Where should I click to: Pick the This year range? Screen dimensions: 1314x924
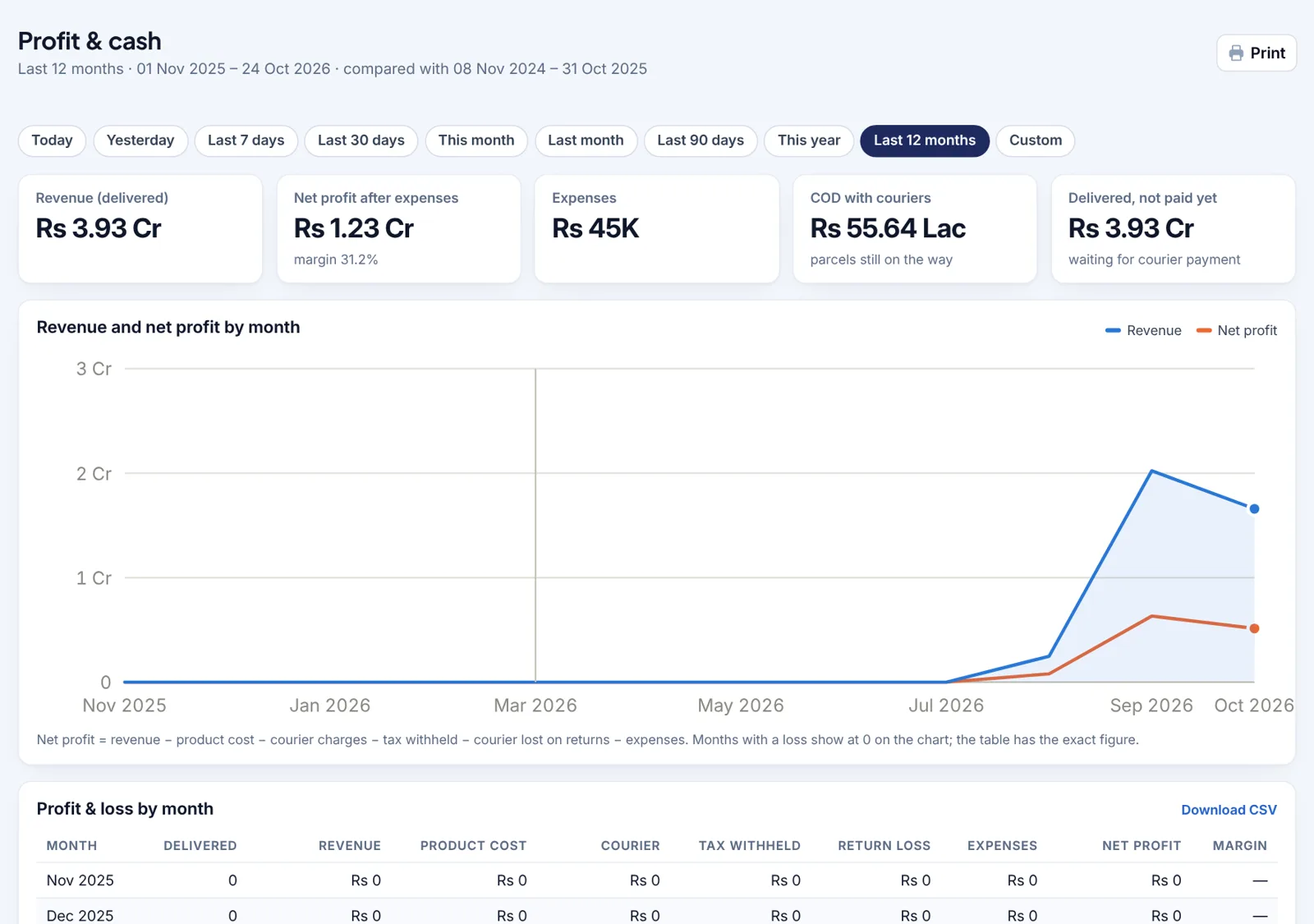tap(809, 140)
